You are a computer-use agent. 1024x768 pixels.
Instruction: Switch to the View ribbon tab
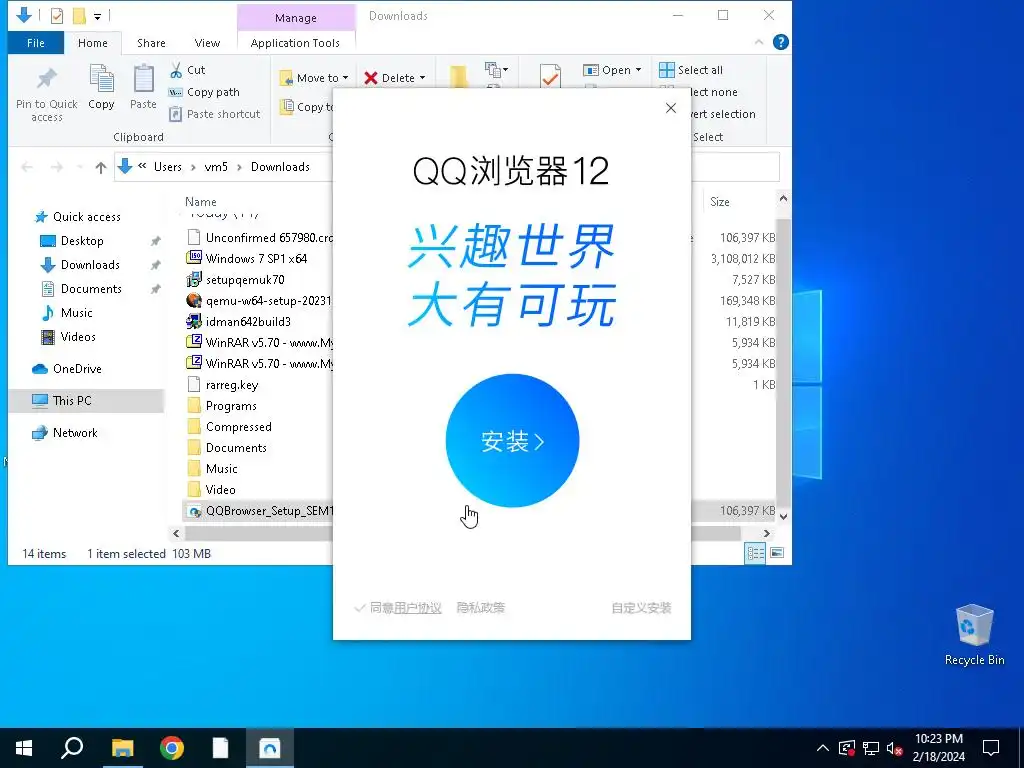click(207, 43)
